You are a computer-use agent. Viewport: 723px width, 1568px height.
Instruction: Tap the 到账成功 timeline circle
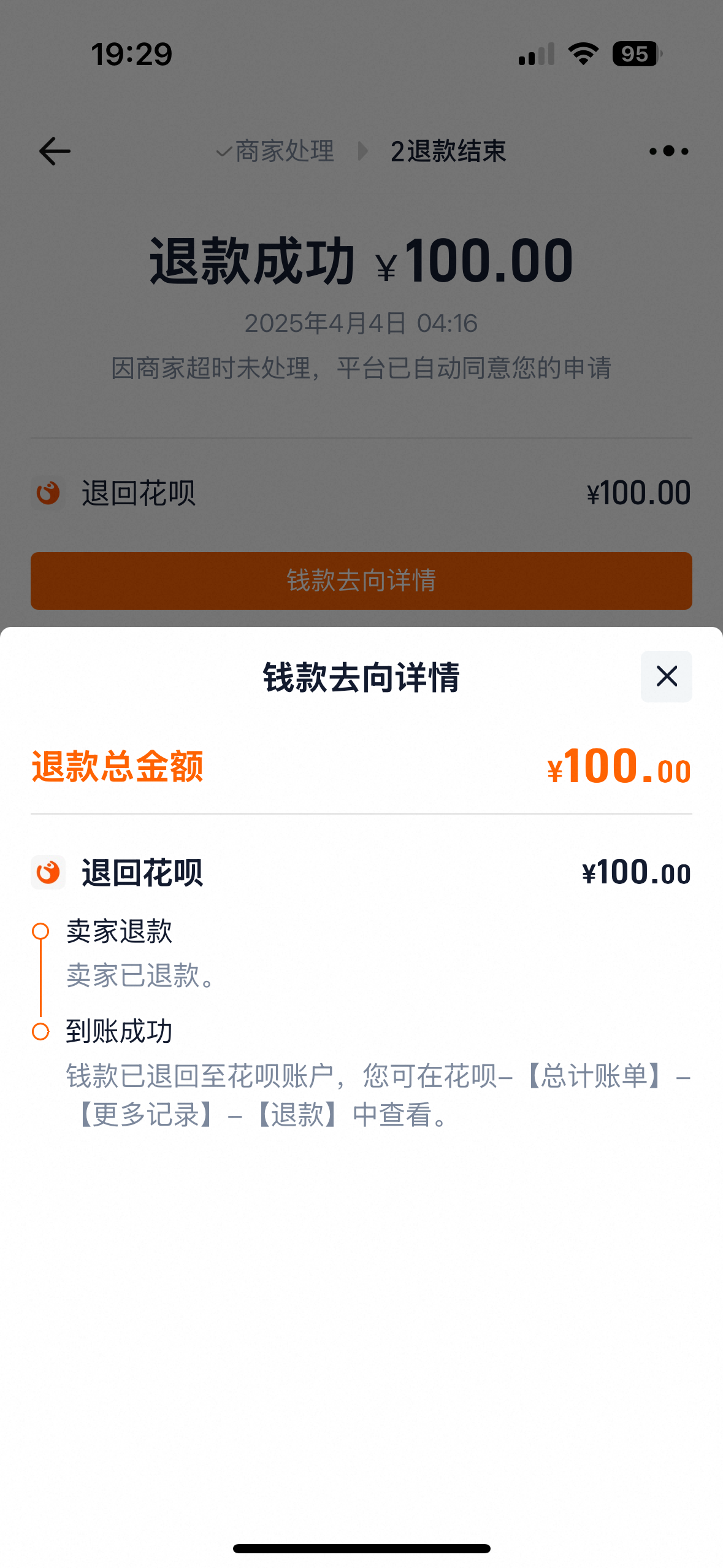pyautogui.click(x=40, y=1031)
